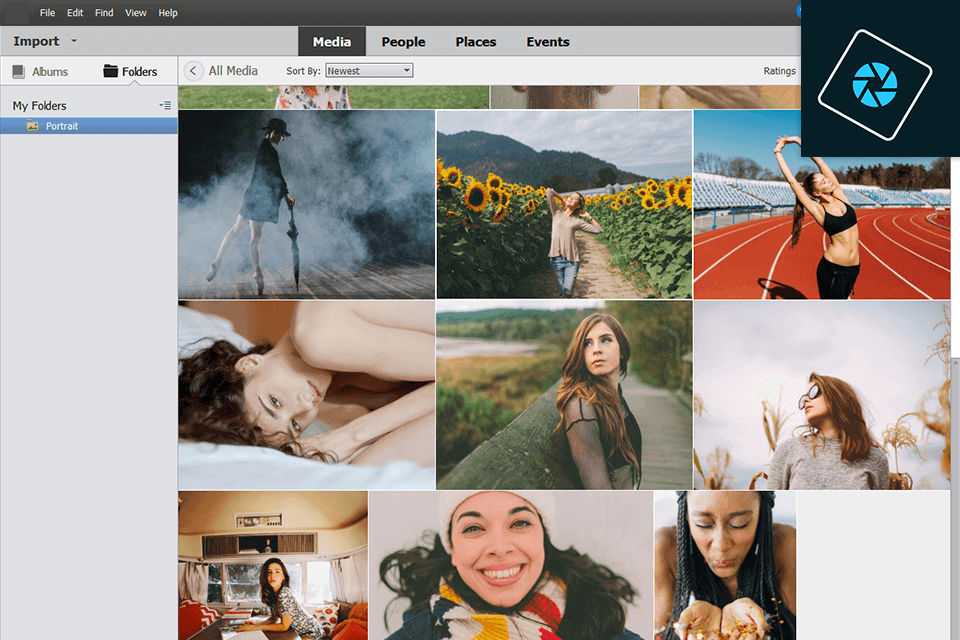Screen dimensions: 960x640
Task: Open the Sort By Newest dropdown
Action: pos(369,71)
